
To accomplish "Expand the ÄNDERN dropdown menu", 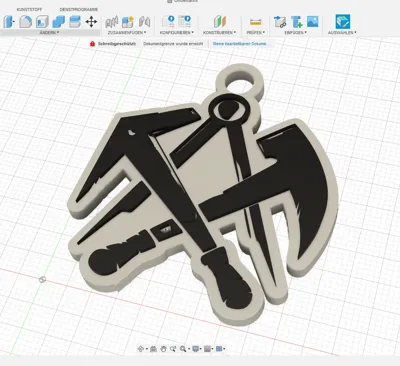I will click(x=49, y=33).
